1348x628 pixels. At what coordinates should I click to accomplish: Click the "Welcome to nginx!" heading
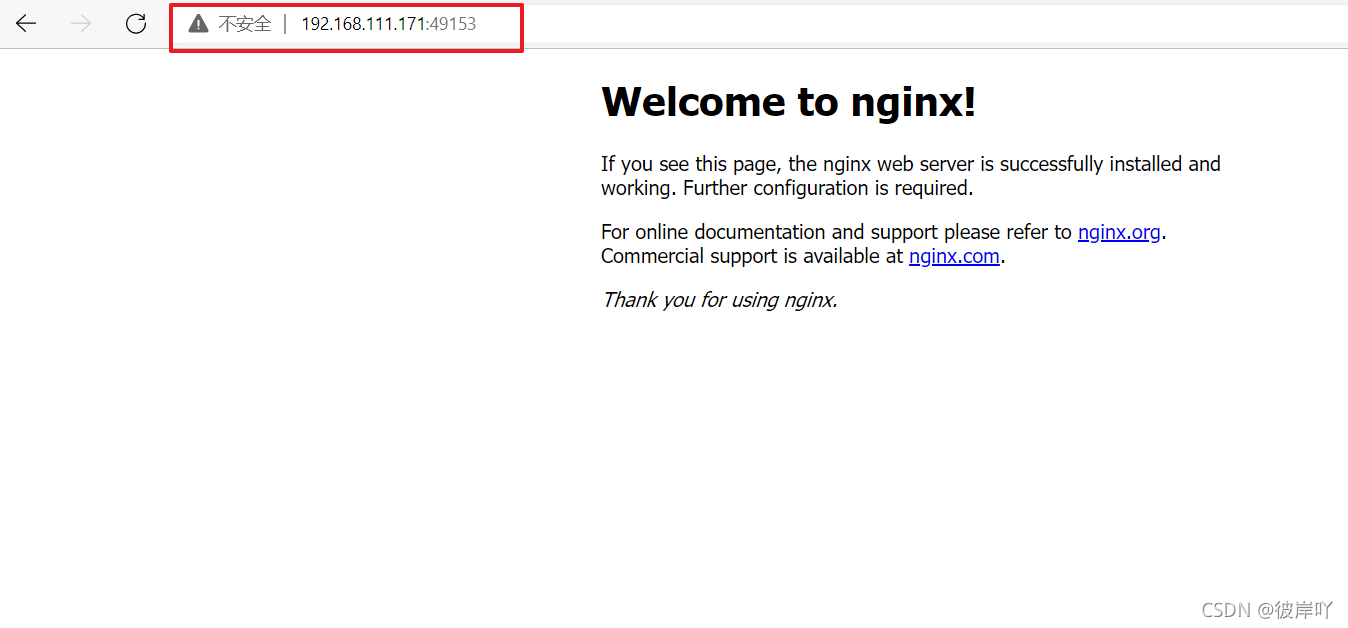click(788, 101)
